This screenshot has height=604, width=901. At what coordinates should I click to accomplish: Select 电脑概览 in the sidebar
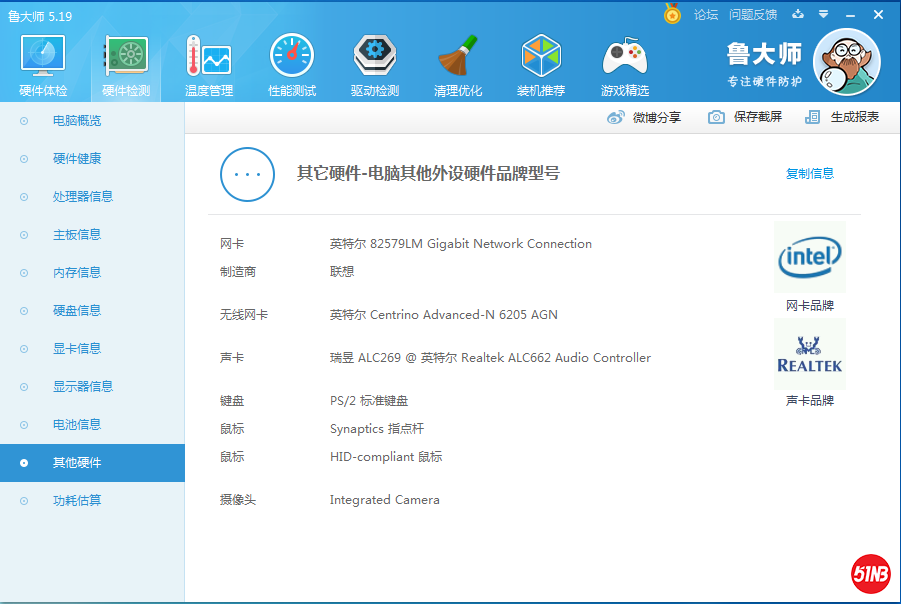click(77, 121)
